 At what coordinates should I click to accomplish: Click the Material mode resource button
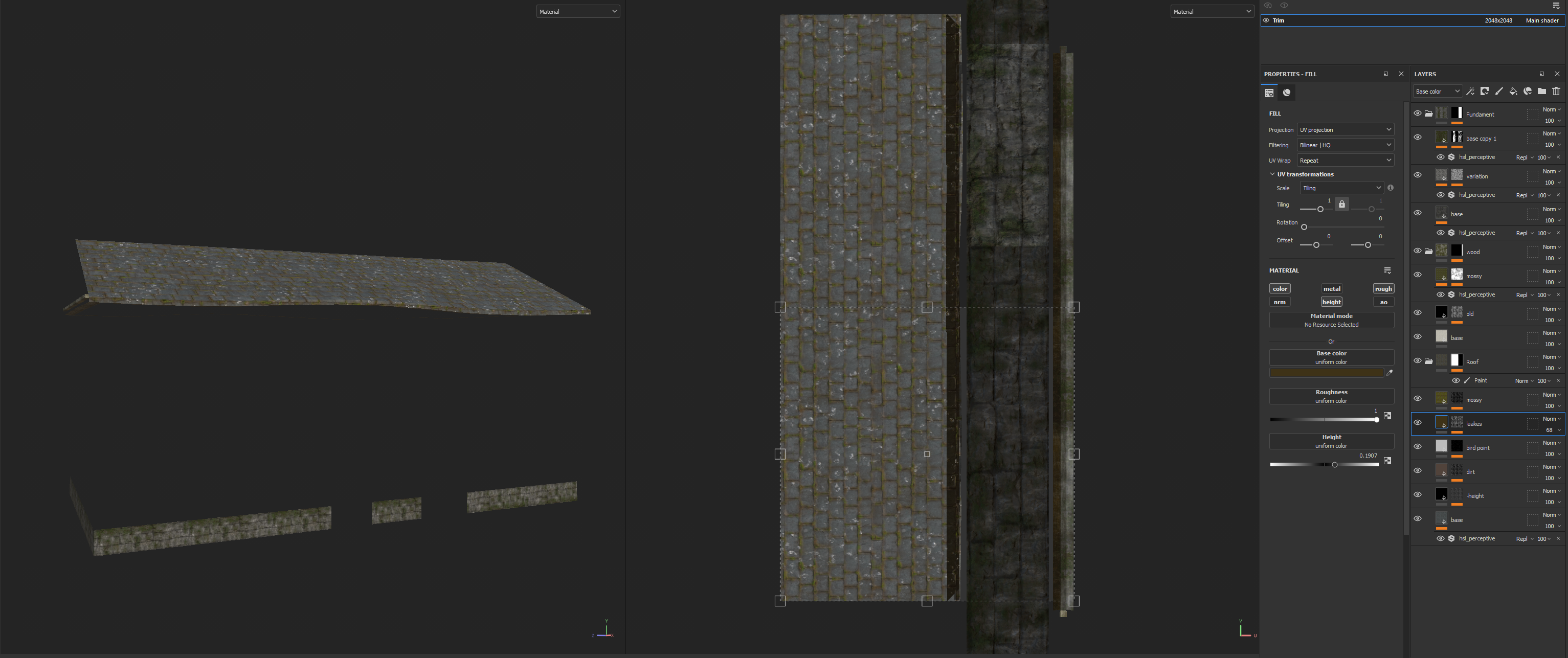click(x=1331, y=320)
